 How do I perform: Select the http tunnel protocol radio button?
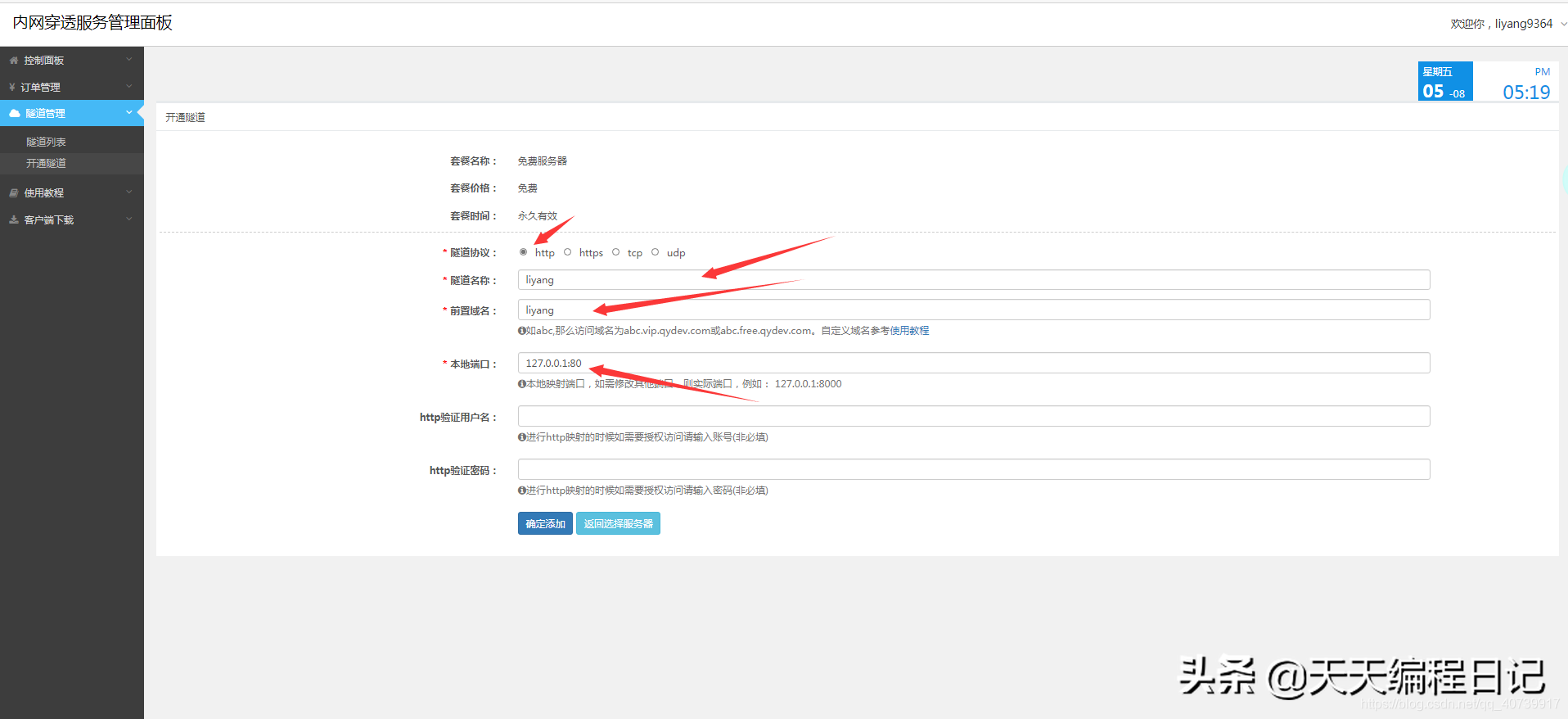point(523,252)
